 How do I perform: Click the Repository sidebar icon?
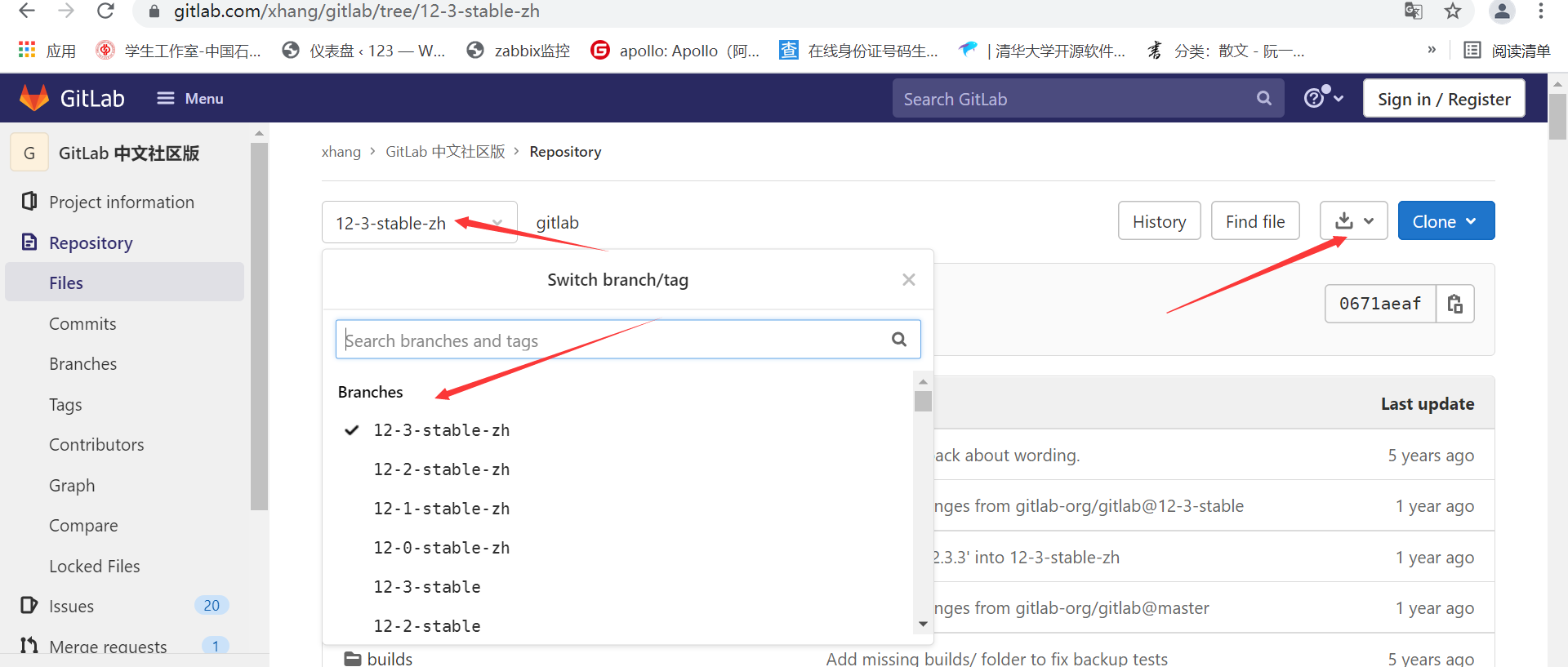[x=29, y=242]
